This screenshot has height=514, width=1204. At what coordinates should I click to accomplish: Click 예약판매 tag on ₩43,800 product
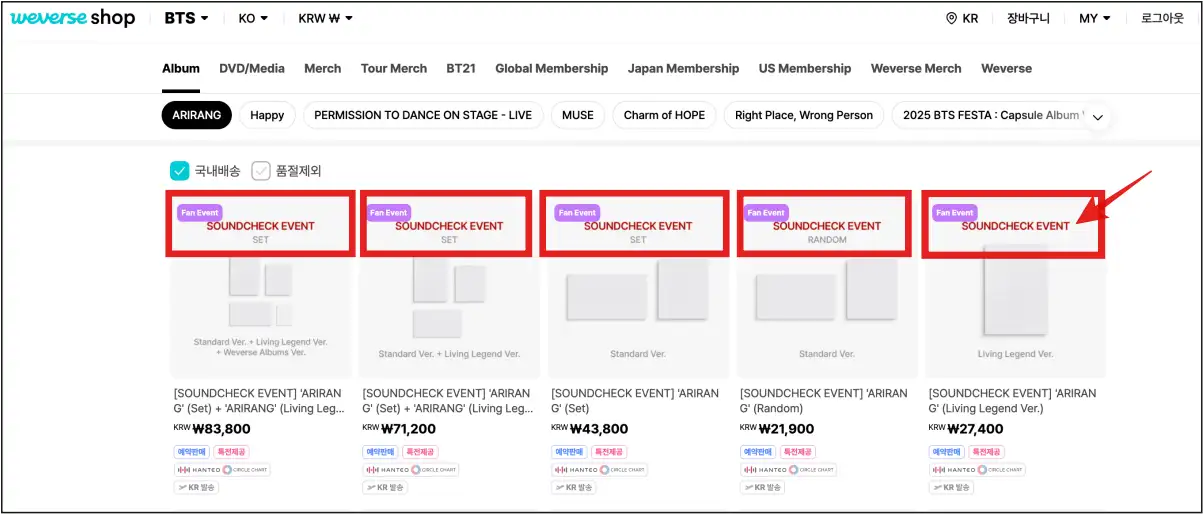tap(569, 452)
